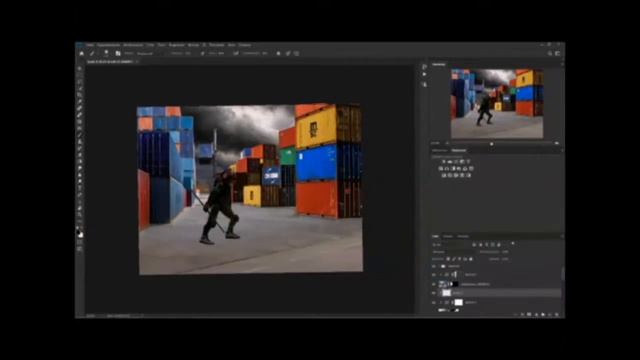Toggle visibility of the selected highlighted layer
Image resolution: width=640 pixels, height=360 pixels.
(x=434, y=293)
